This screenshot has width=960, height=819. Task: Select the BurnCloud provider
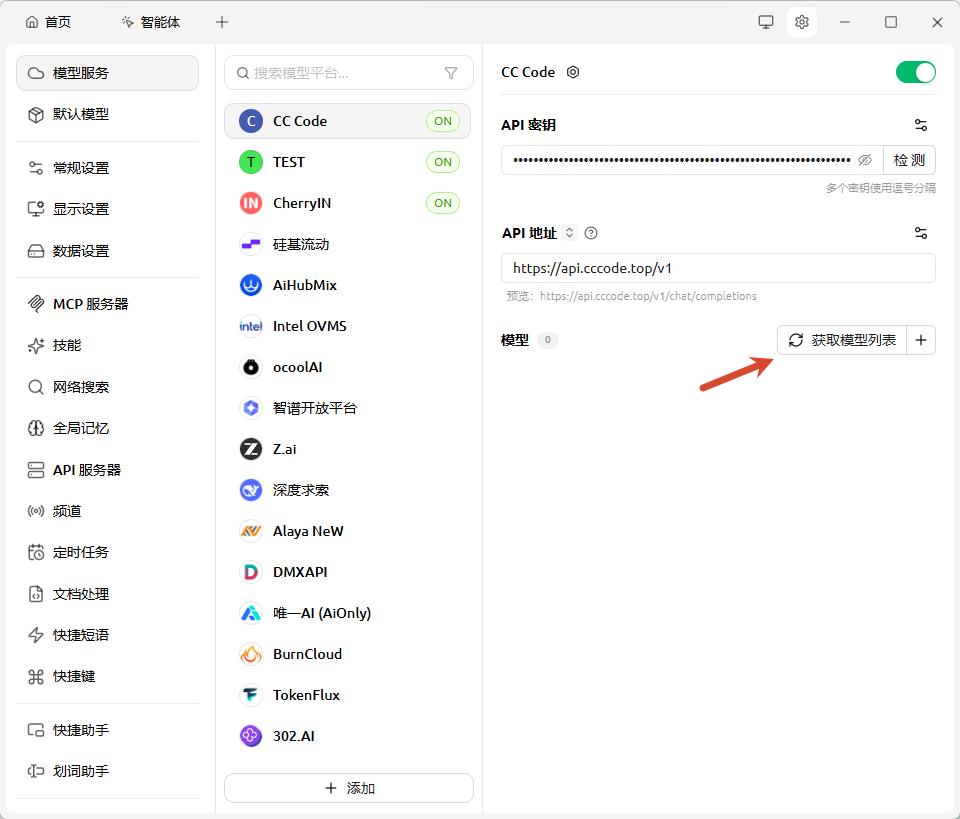348,654
